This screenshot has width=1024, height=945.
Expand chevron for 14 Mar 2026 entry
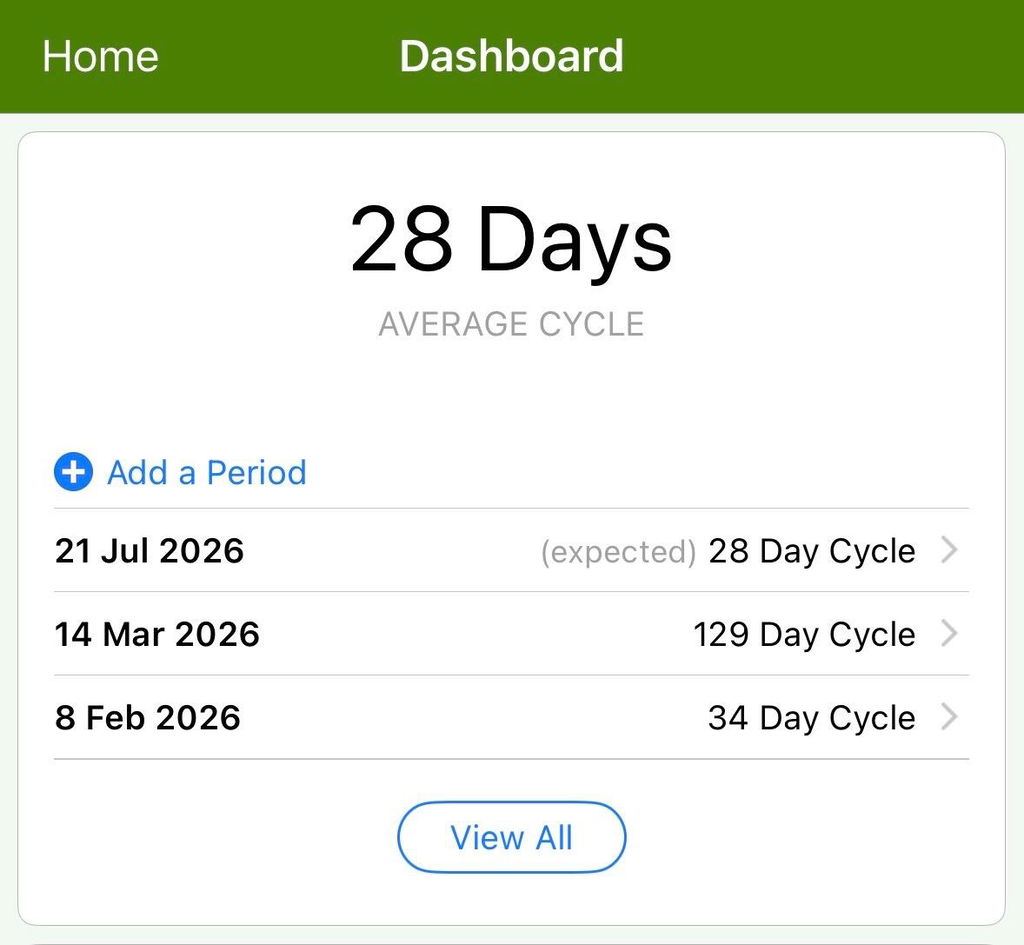tap(949, 633)
